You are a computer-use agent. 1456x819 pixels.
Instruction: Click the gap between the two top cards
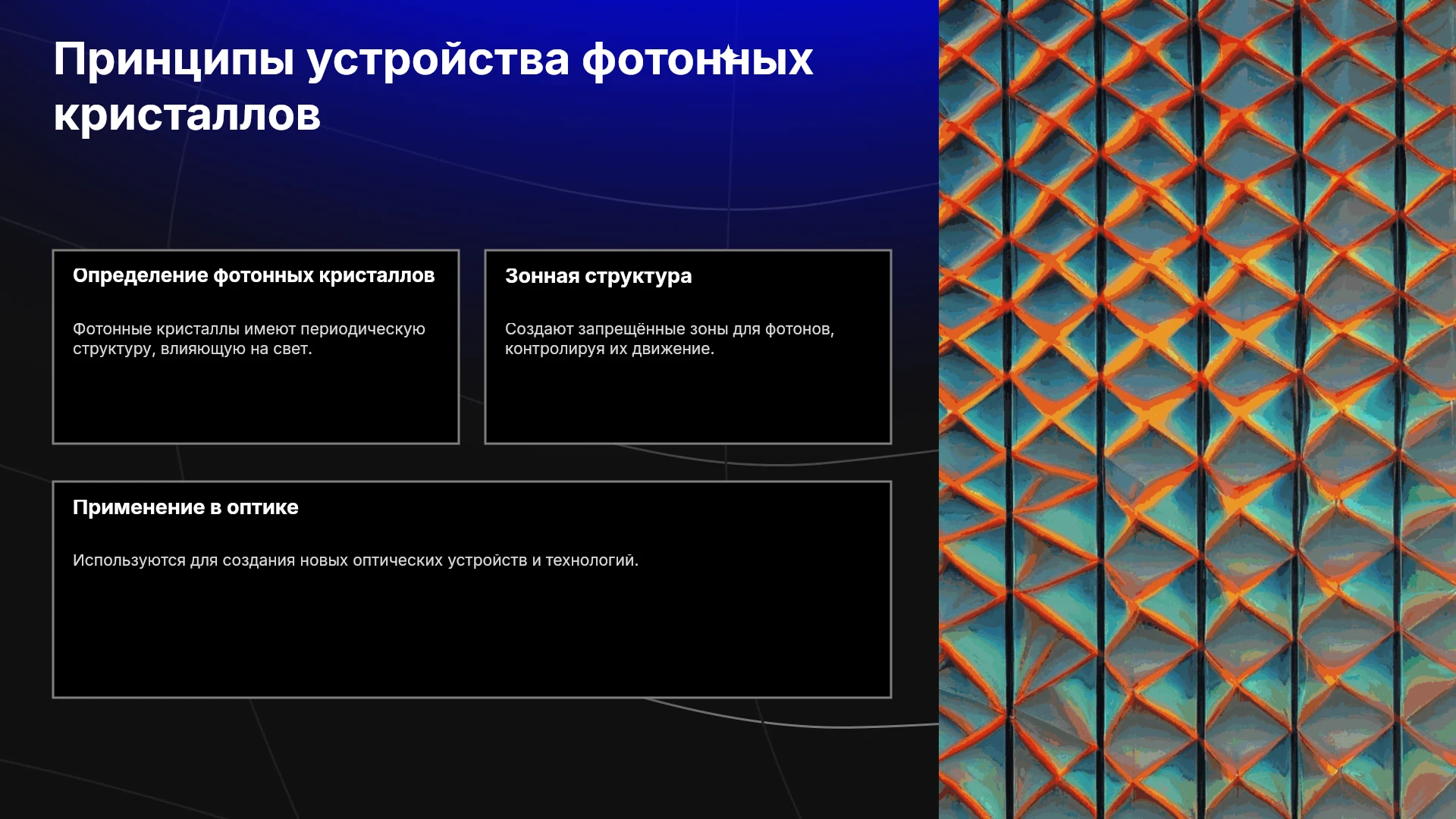coord(472,347)
